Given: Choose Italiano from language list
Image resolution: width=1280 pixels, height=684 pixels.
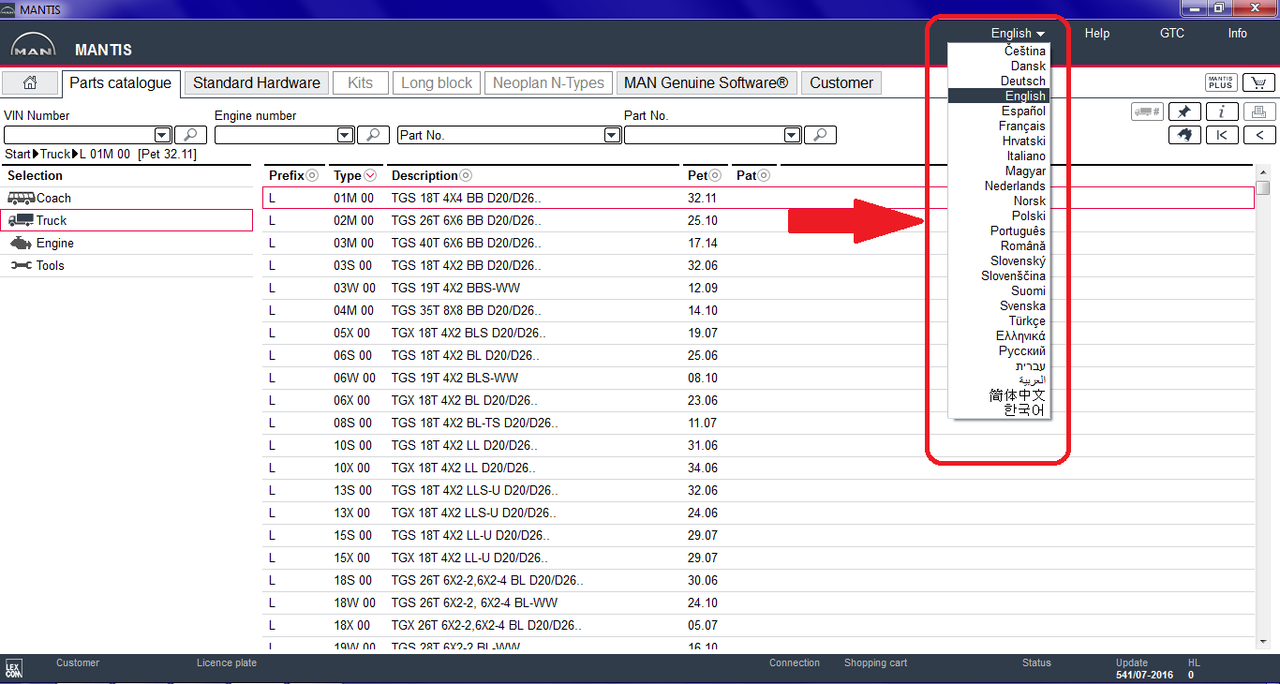Looking at the screenshot, I should pyautogui.click(x=999, y=156).
